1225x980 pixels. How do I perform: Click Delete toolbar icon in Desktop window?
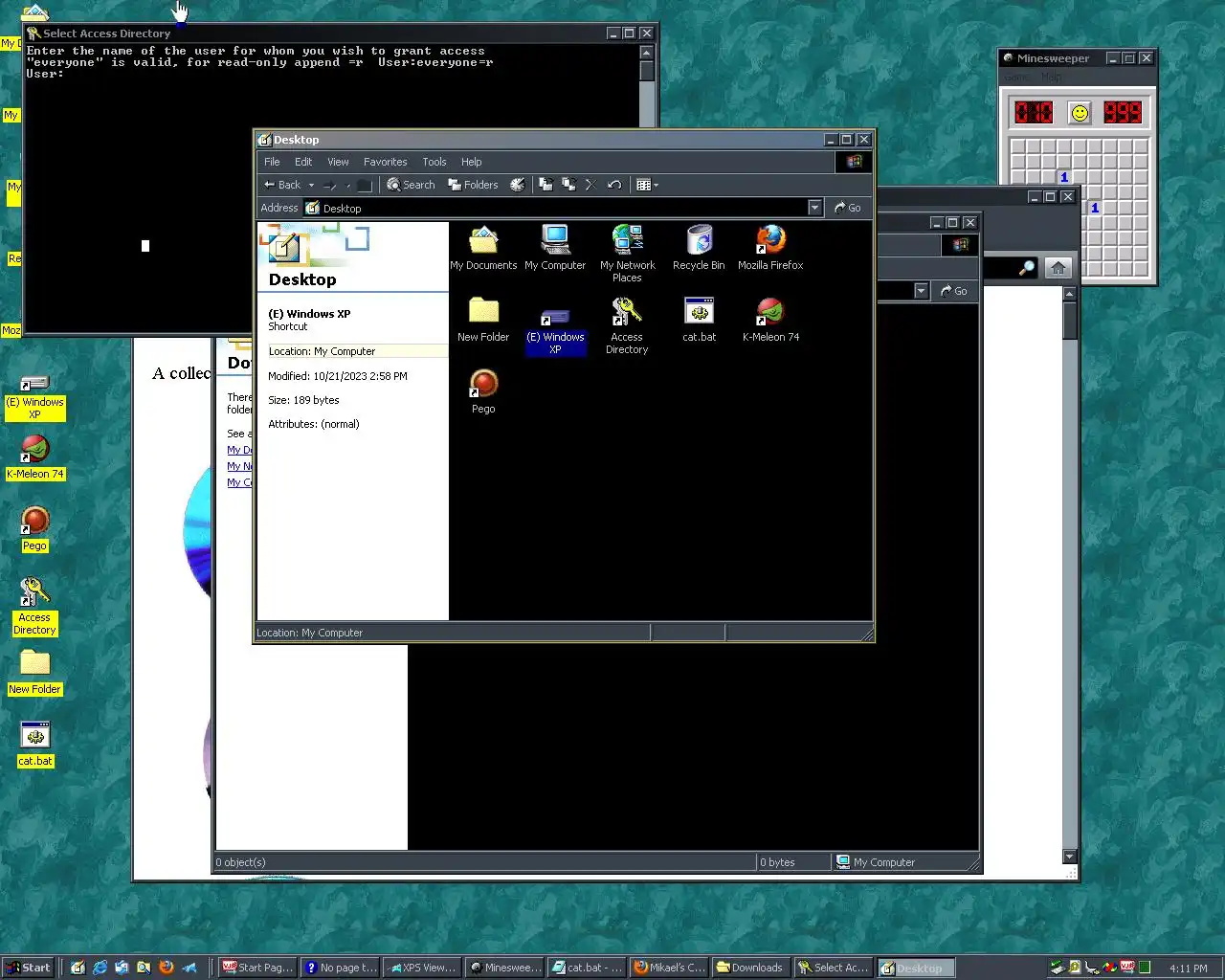[590, 185]
